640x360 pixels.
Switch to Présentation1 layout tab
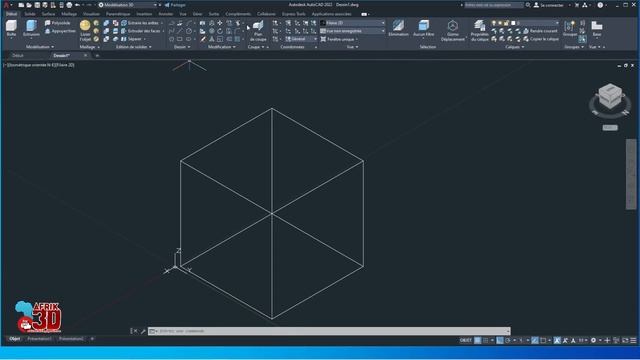click(39, 339)
